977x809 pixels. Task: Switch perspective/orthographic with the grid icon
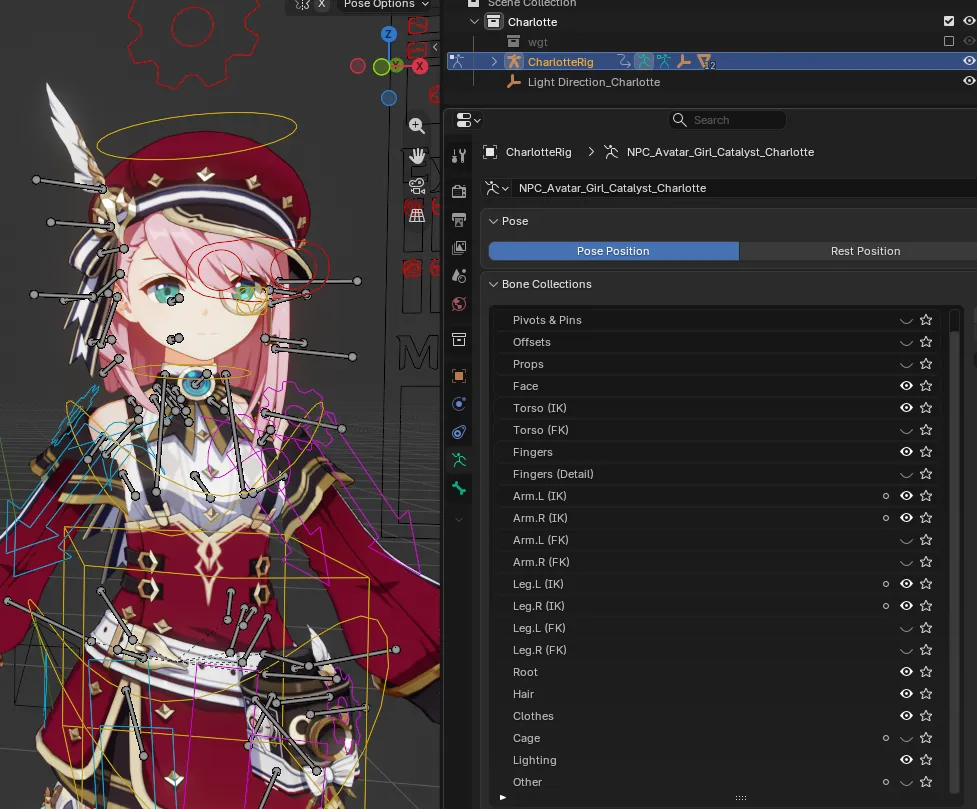[417, 216]
